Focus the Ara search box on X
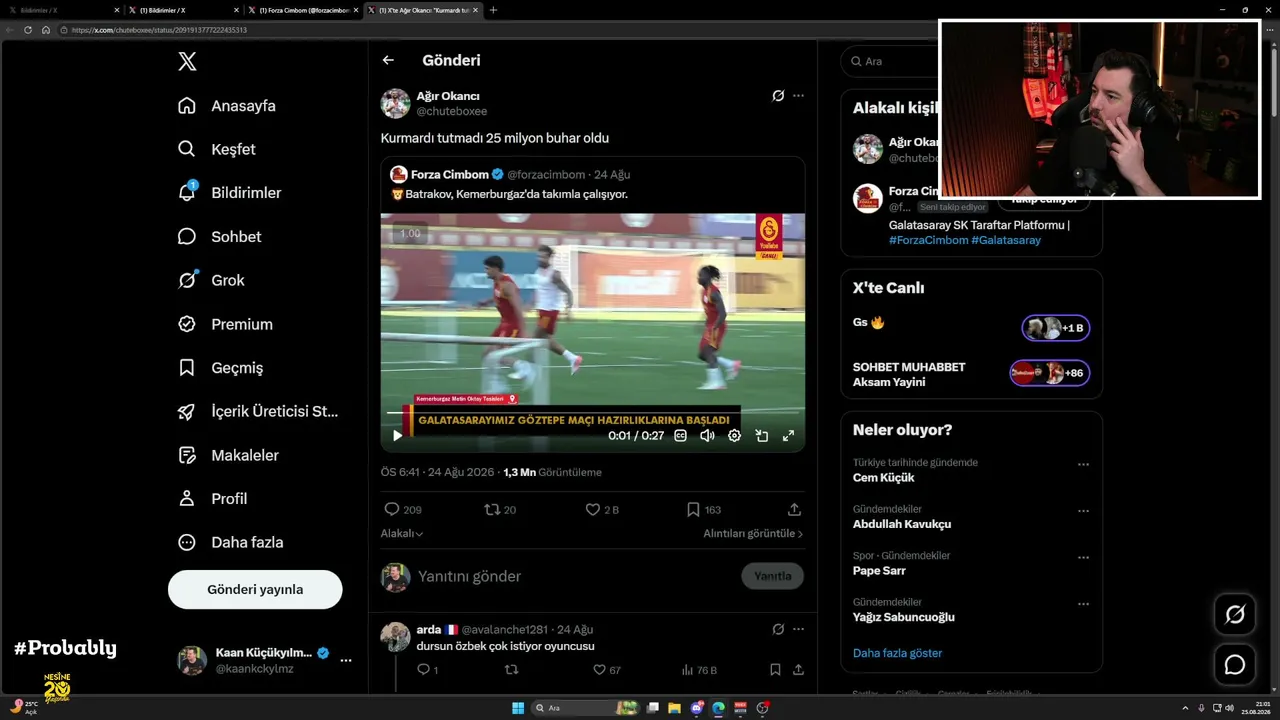This screenshot has width=1280, height=720. pos(890,61)
